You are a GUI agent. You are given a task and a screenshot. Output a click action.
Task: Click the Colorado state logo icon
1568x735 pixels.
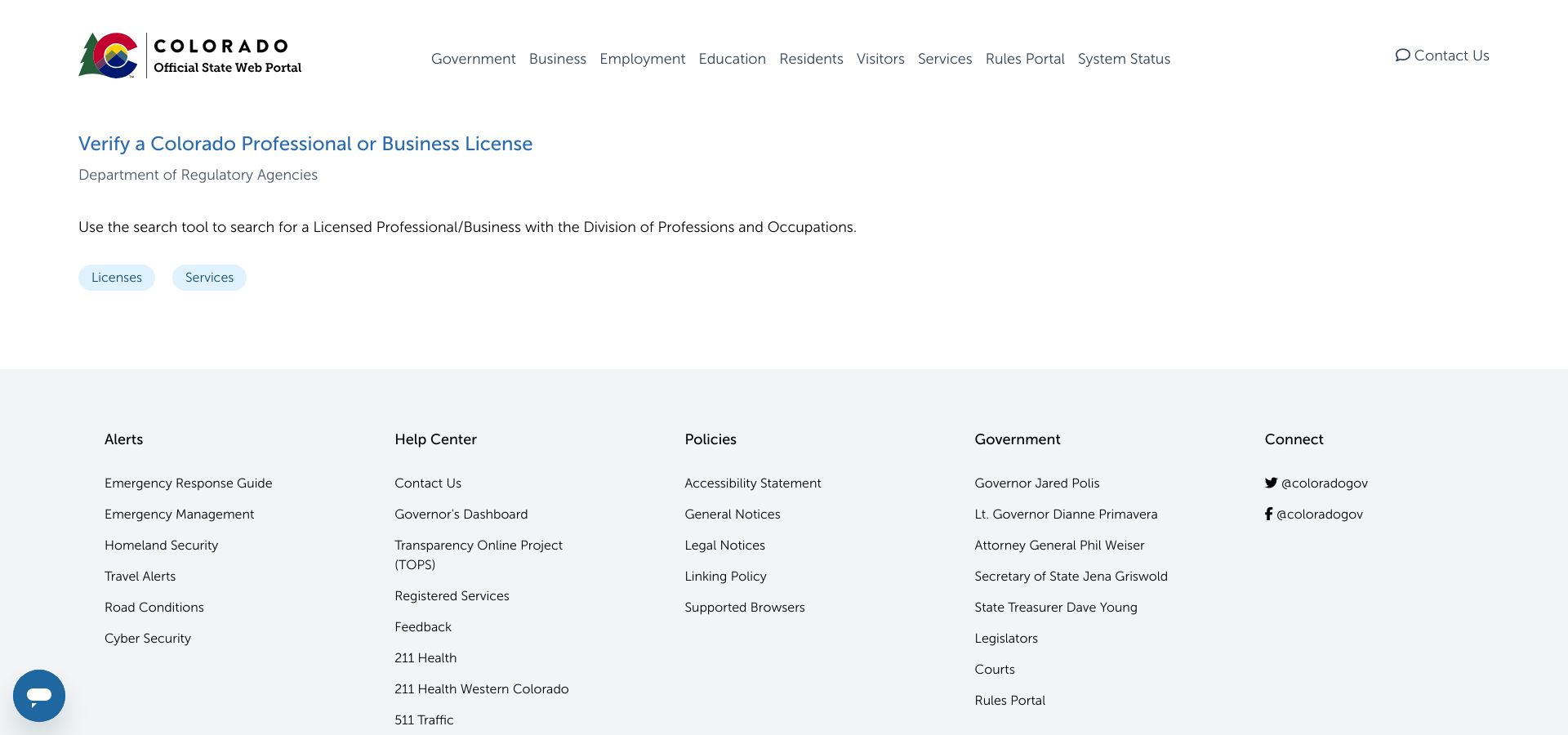click(x=109, y=56)
